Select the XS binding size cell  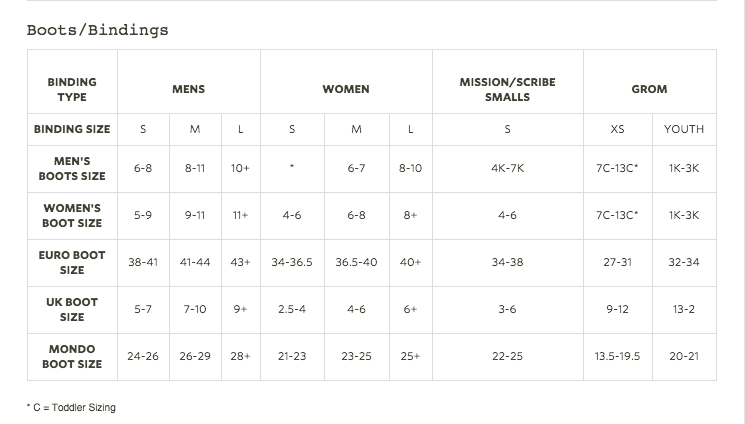click(617, 129)
